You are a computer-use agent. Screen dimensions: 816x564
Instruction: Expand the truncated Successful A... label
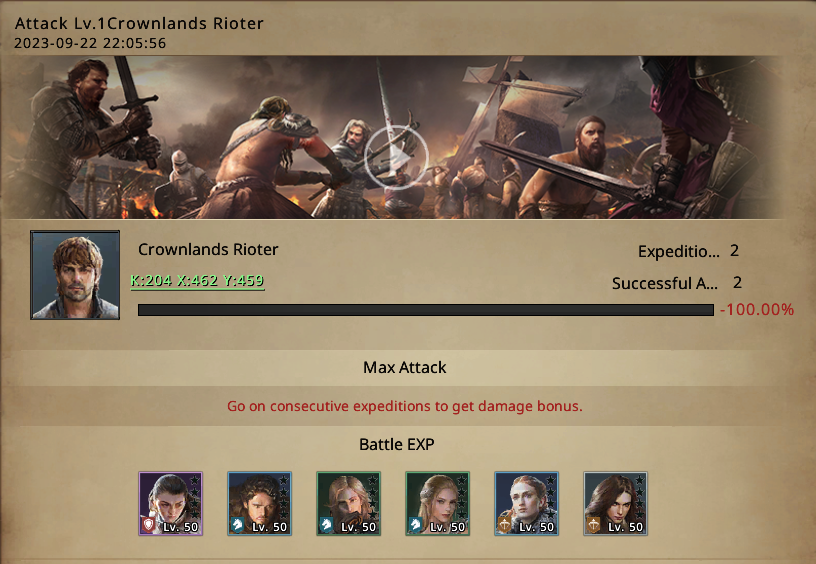point(665,284)
